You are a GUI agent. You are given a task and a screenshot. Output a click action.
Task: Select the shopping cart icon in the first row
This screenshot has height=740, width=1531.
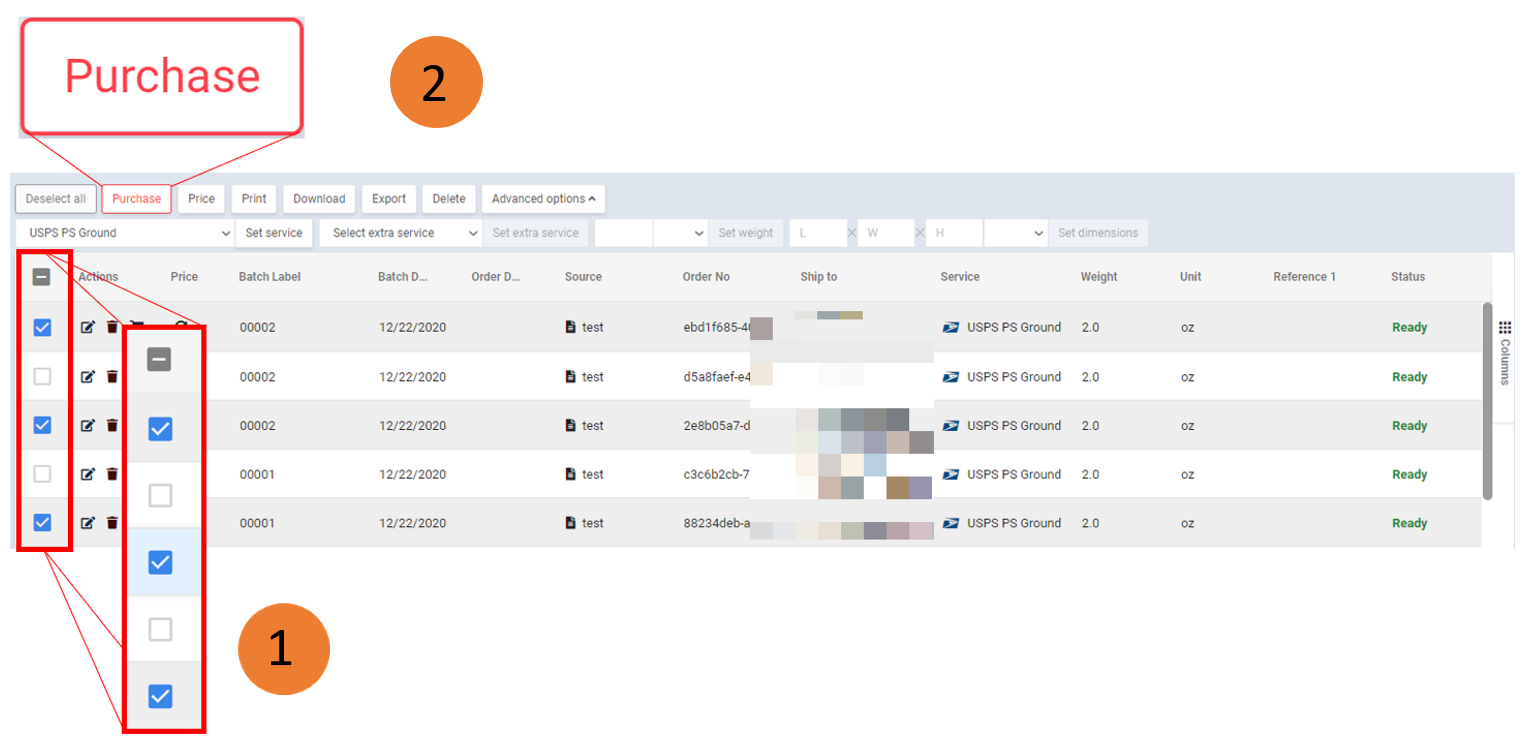point(136,324)
